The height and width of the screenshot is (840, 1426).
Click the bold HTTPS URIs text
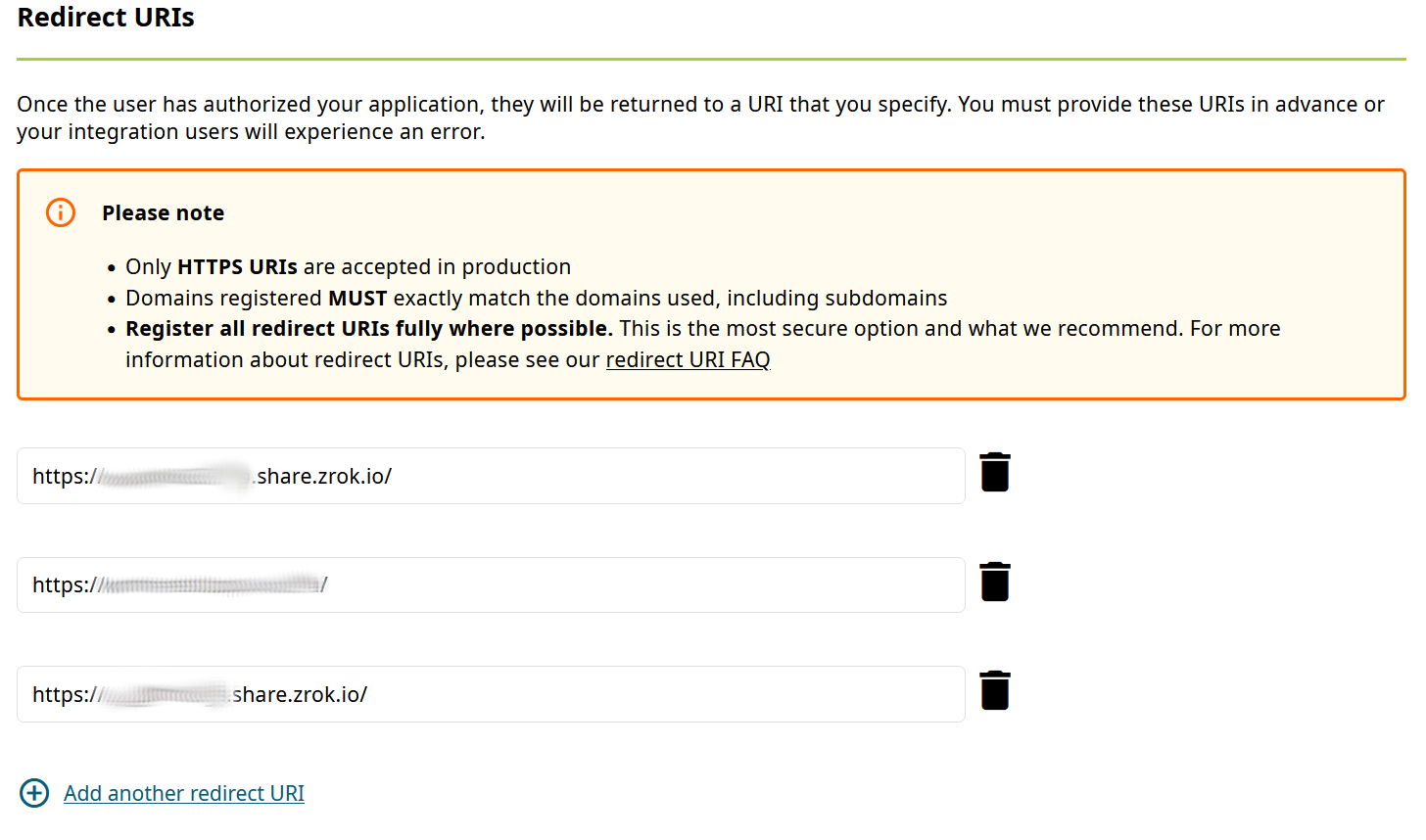point(237,266)
